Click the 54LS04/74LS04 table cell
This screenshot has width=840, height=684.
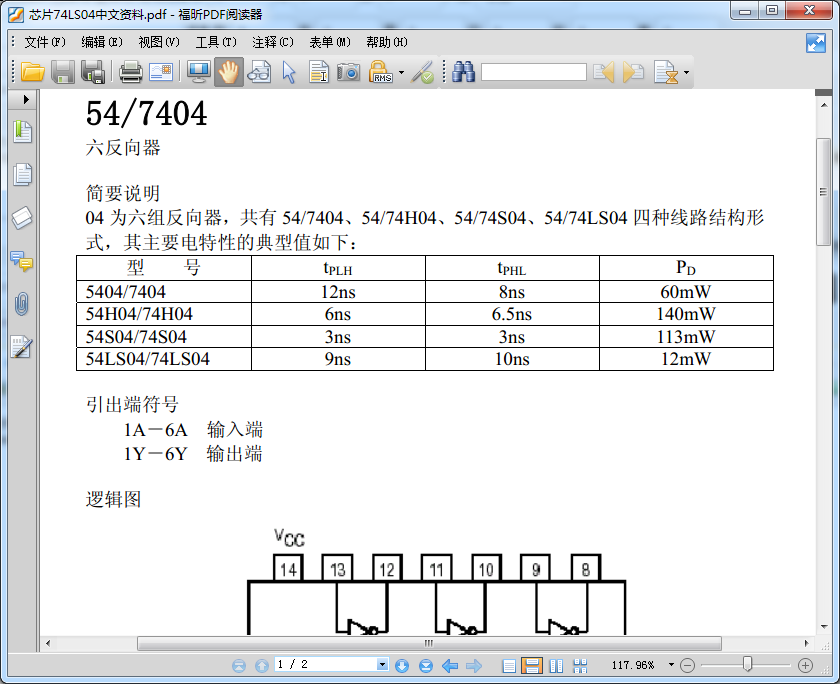[x=164, y=359]
